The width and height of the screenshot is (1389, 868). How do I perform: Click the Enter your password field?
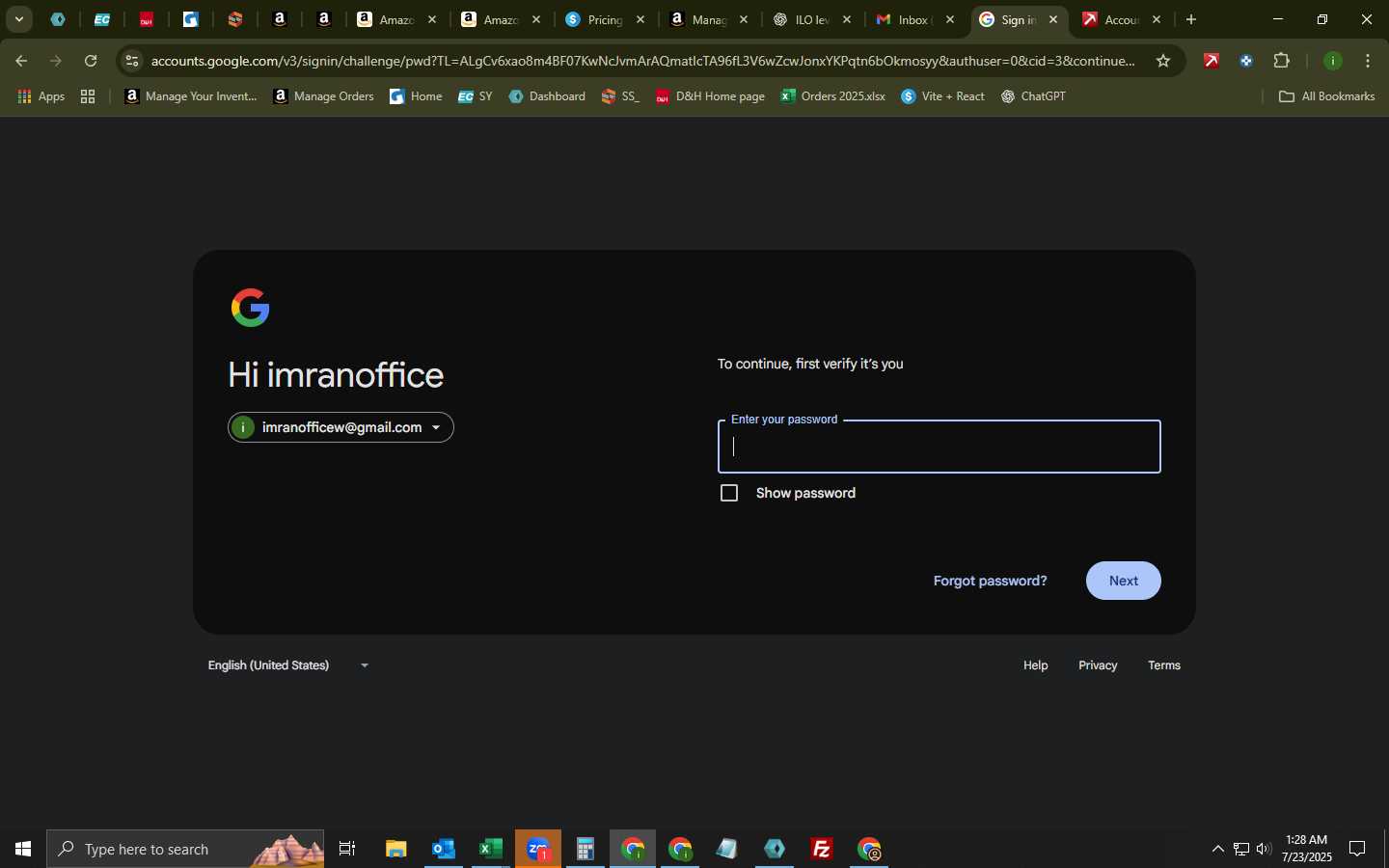939,447
